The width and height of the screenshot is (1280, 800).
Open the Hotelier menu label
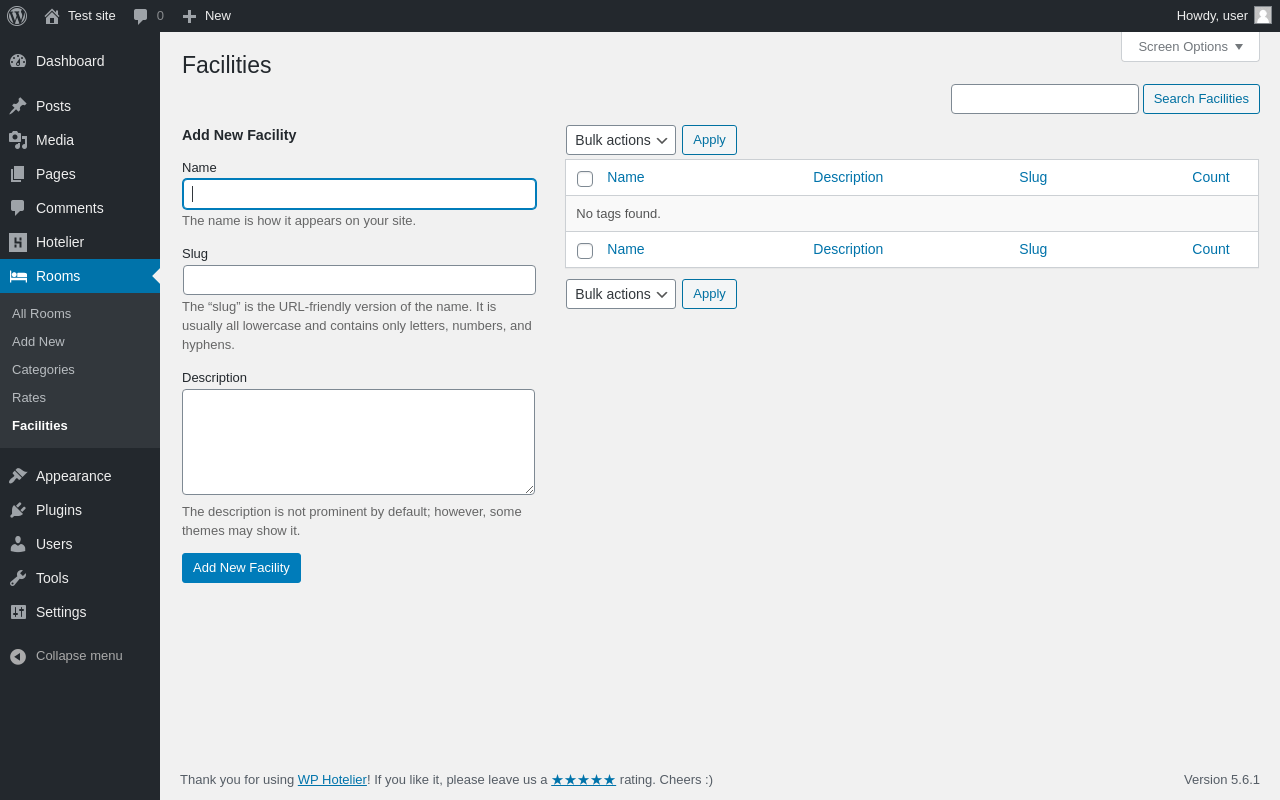(x=60, y=242)
